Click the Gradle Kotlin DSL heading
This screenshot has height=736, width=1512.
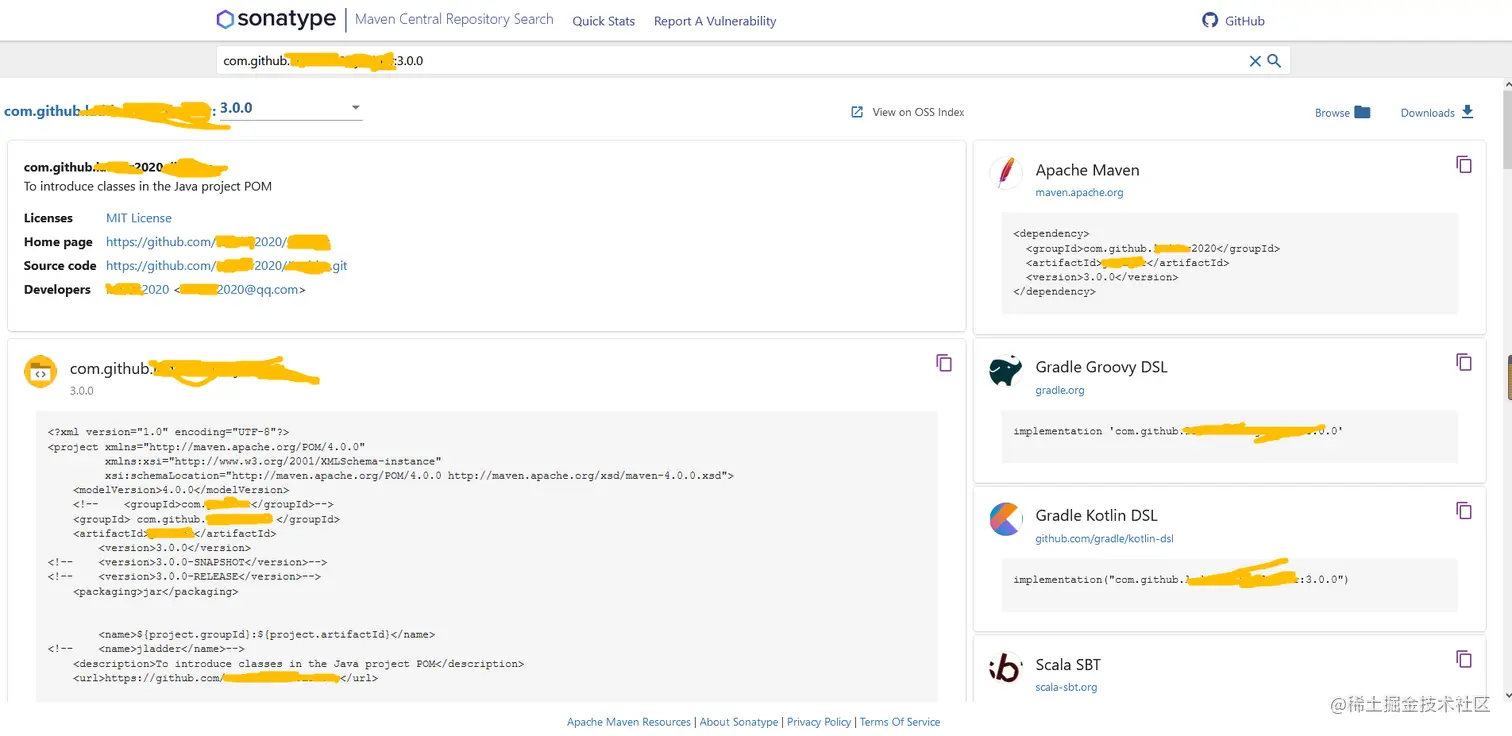[x=1096, y=516]
